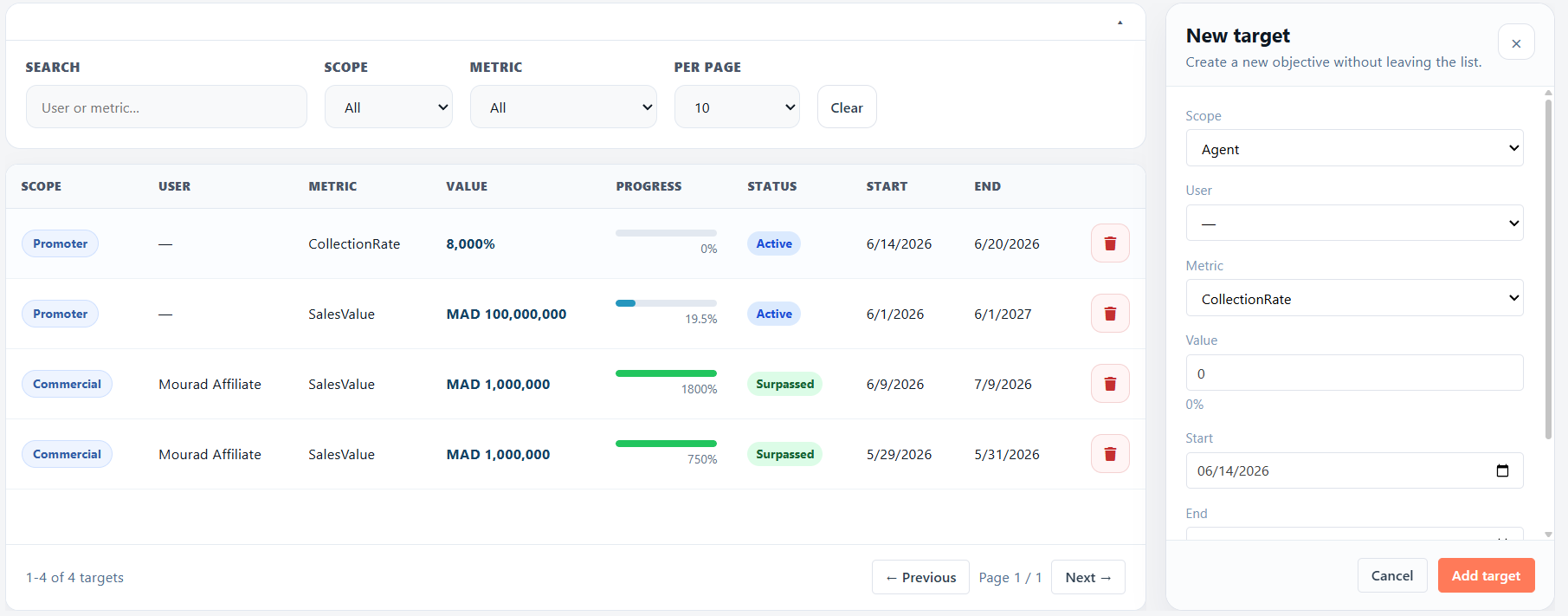Click the PROGRESS column header

pos(648,186)
